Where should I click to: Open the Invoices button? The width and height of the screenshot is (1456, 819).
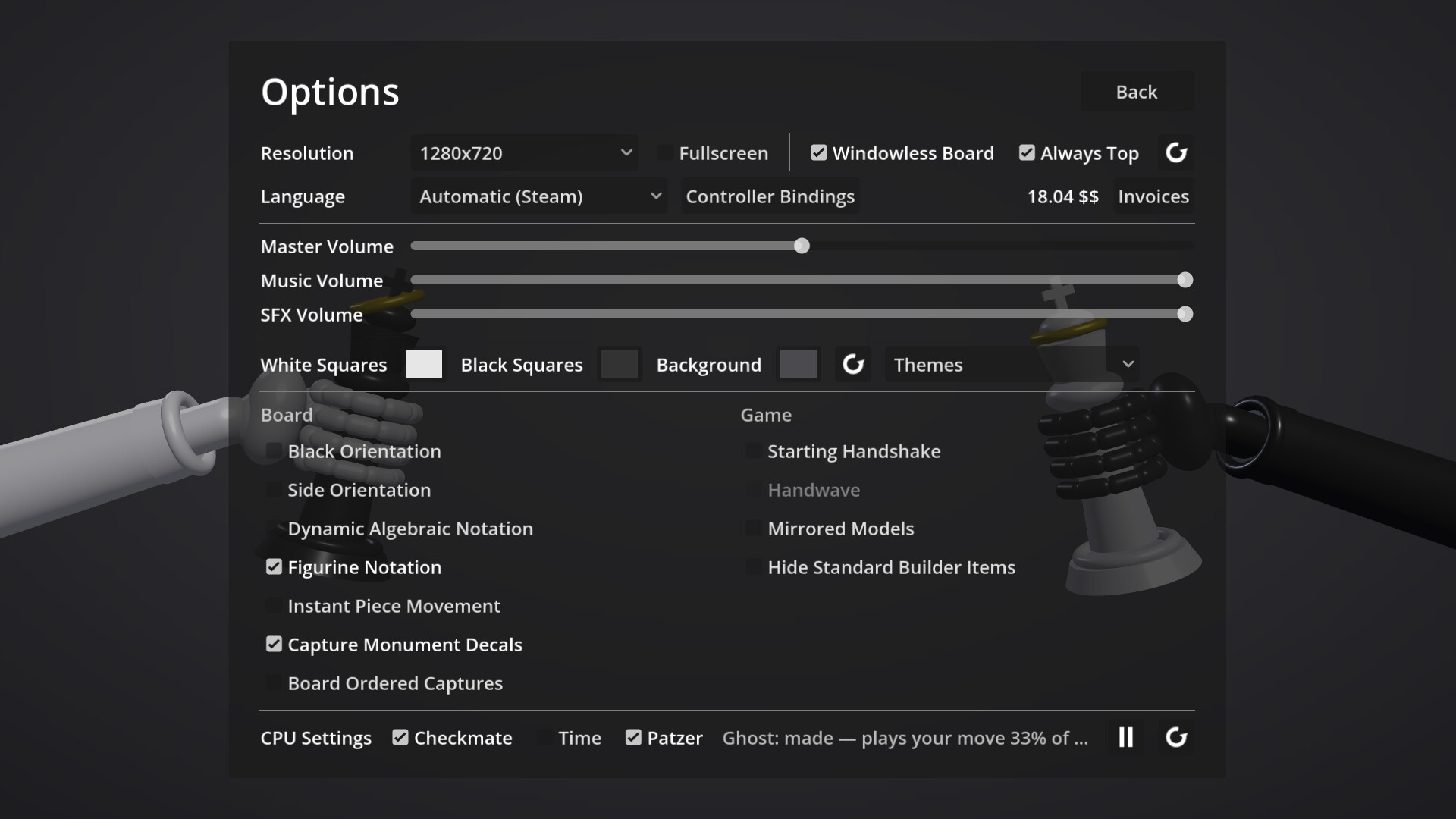[1153, 196]
